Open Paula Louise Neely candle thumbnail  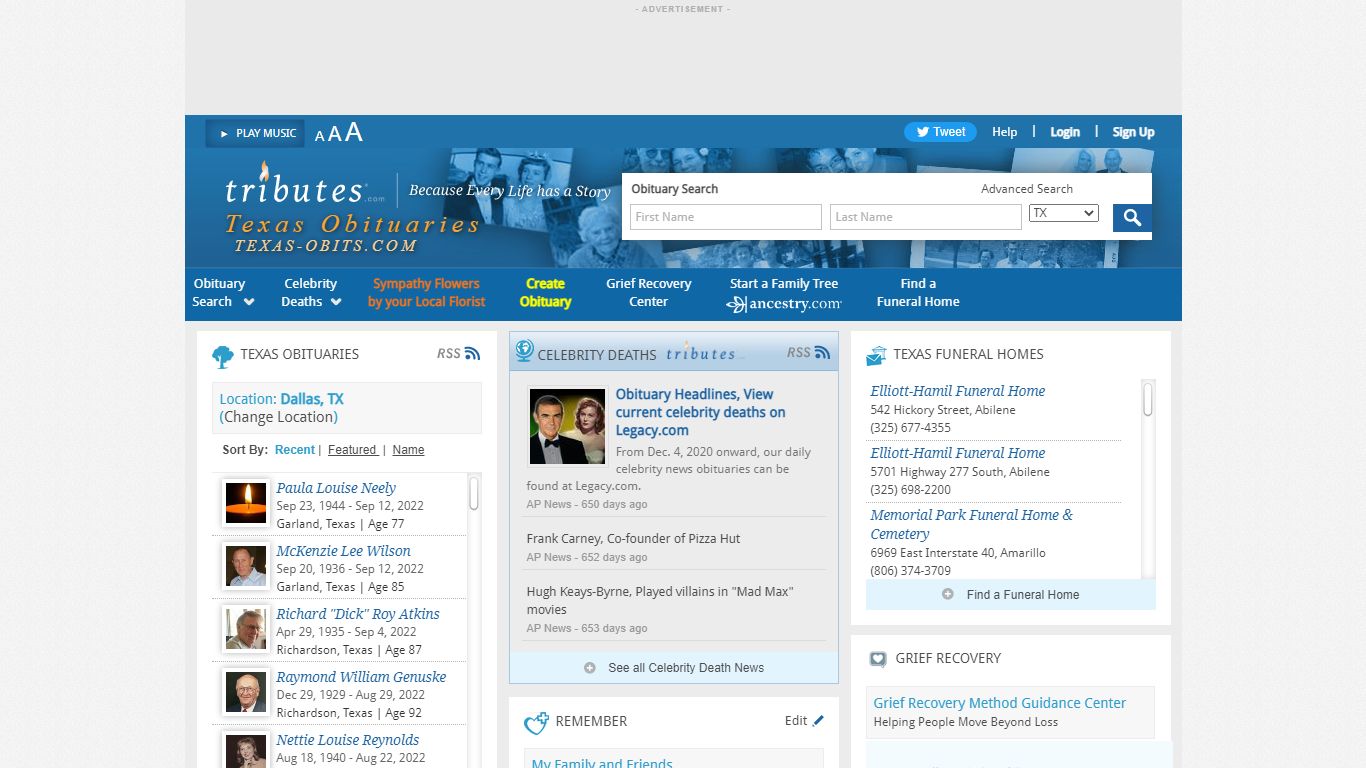click(x=246, y=503)
